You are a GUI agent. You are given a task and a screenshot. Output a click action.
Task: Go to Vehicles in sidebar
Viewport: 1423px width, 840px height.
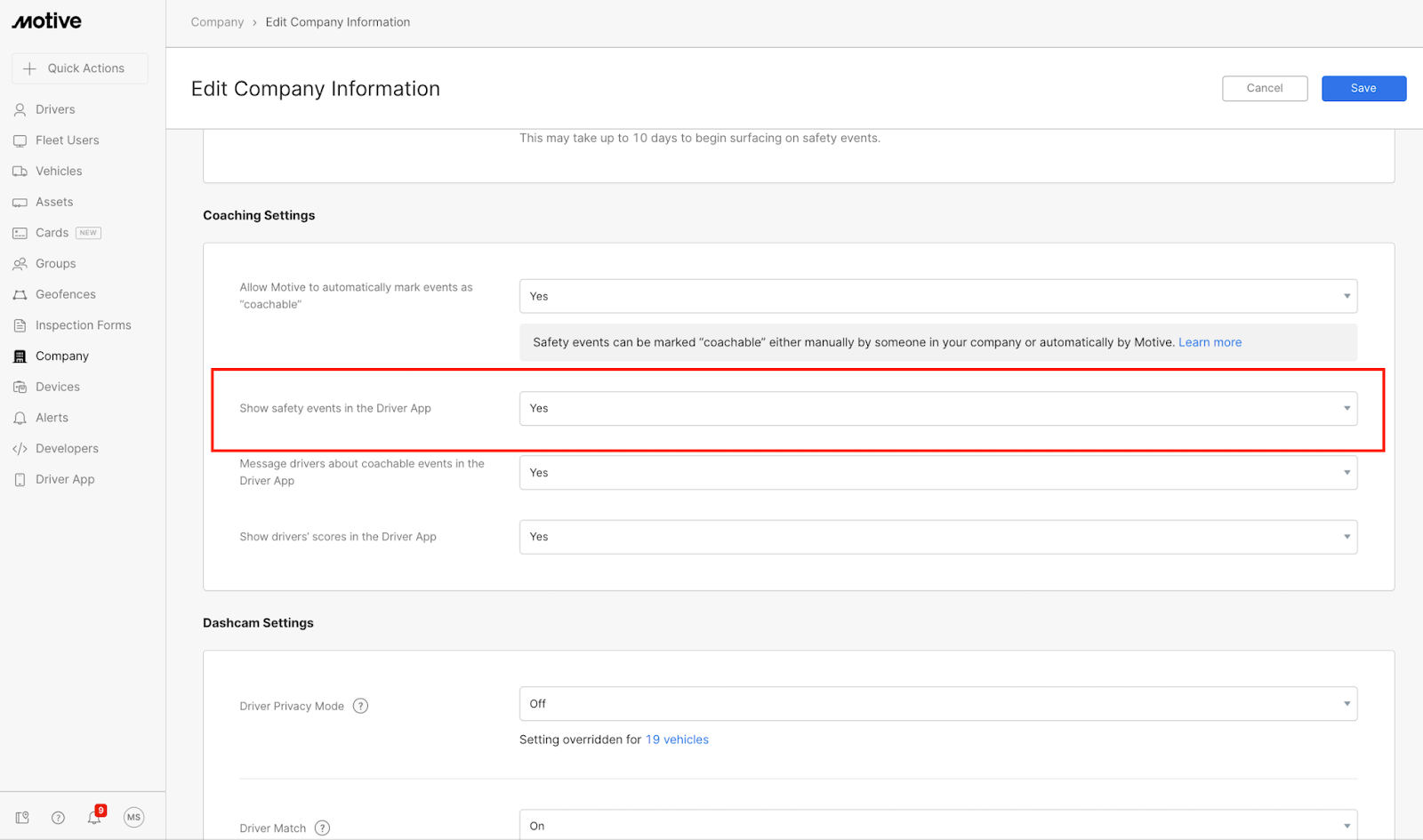pyautogui.click(x=59, y=172)
